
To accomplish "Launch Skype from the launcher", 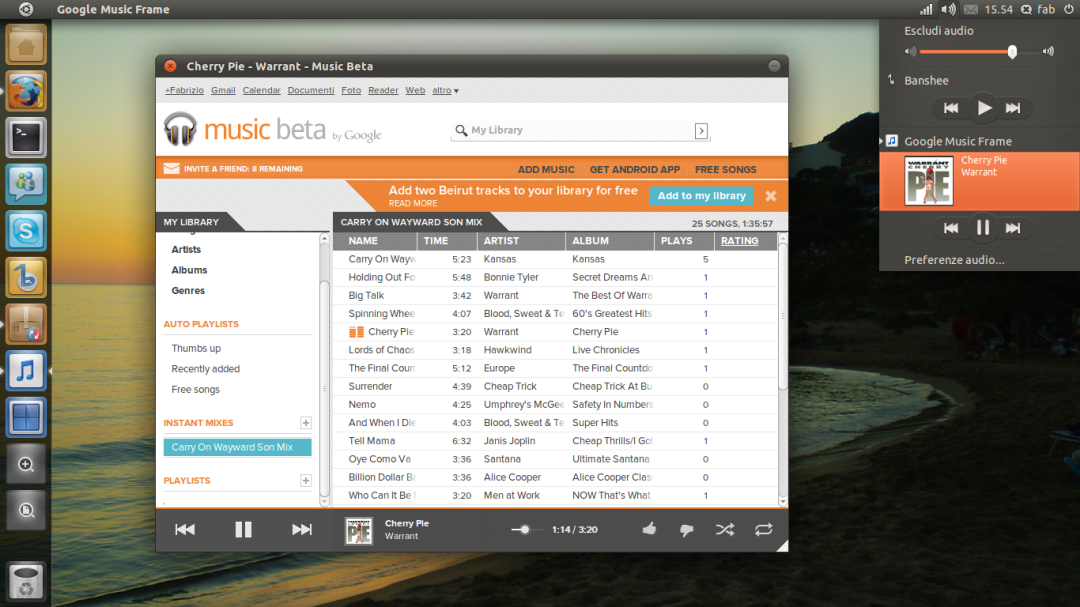I will point(26,231).
